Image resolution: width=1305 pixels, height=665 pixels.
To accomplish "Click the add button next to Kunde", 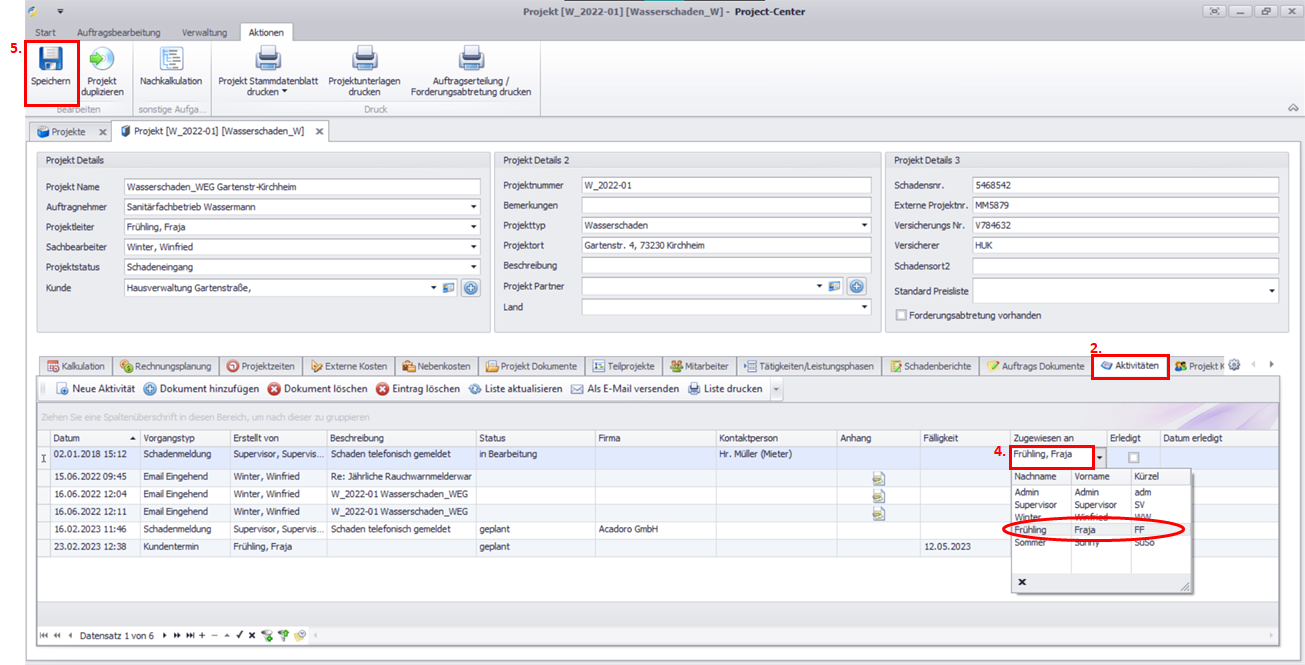I will pos(470,288).
